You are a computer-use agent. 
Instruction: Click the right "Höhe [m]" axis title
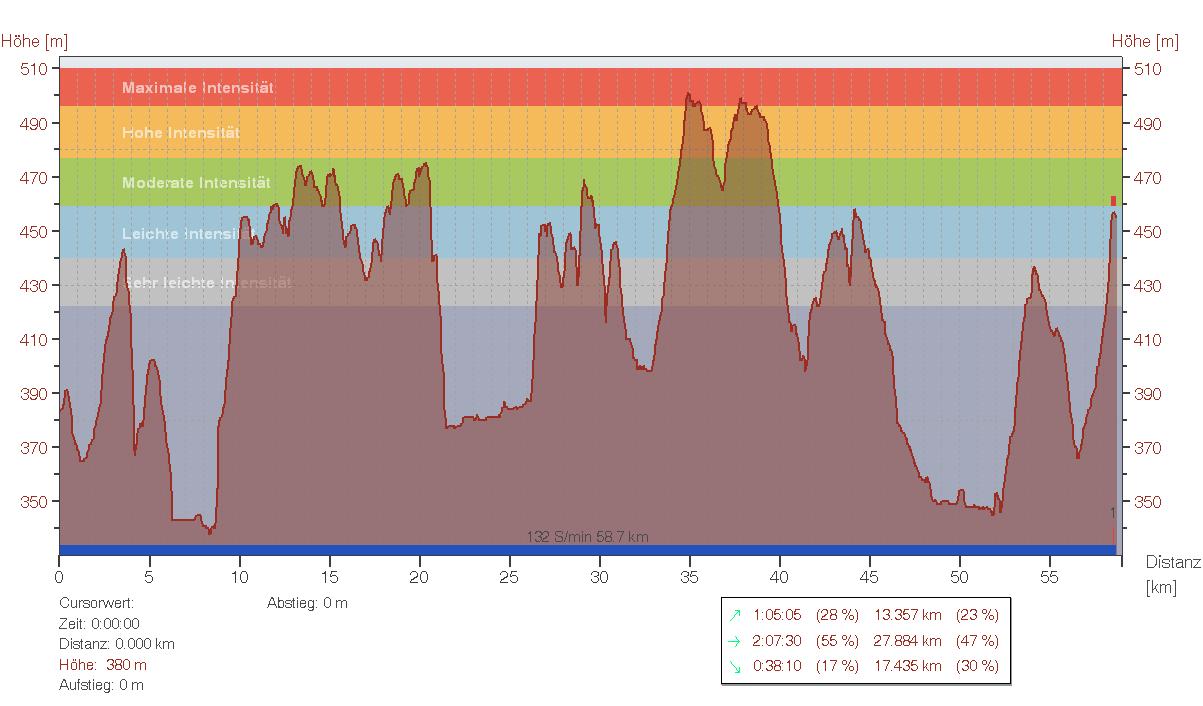pos(1145,41)
